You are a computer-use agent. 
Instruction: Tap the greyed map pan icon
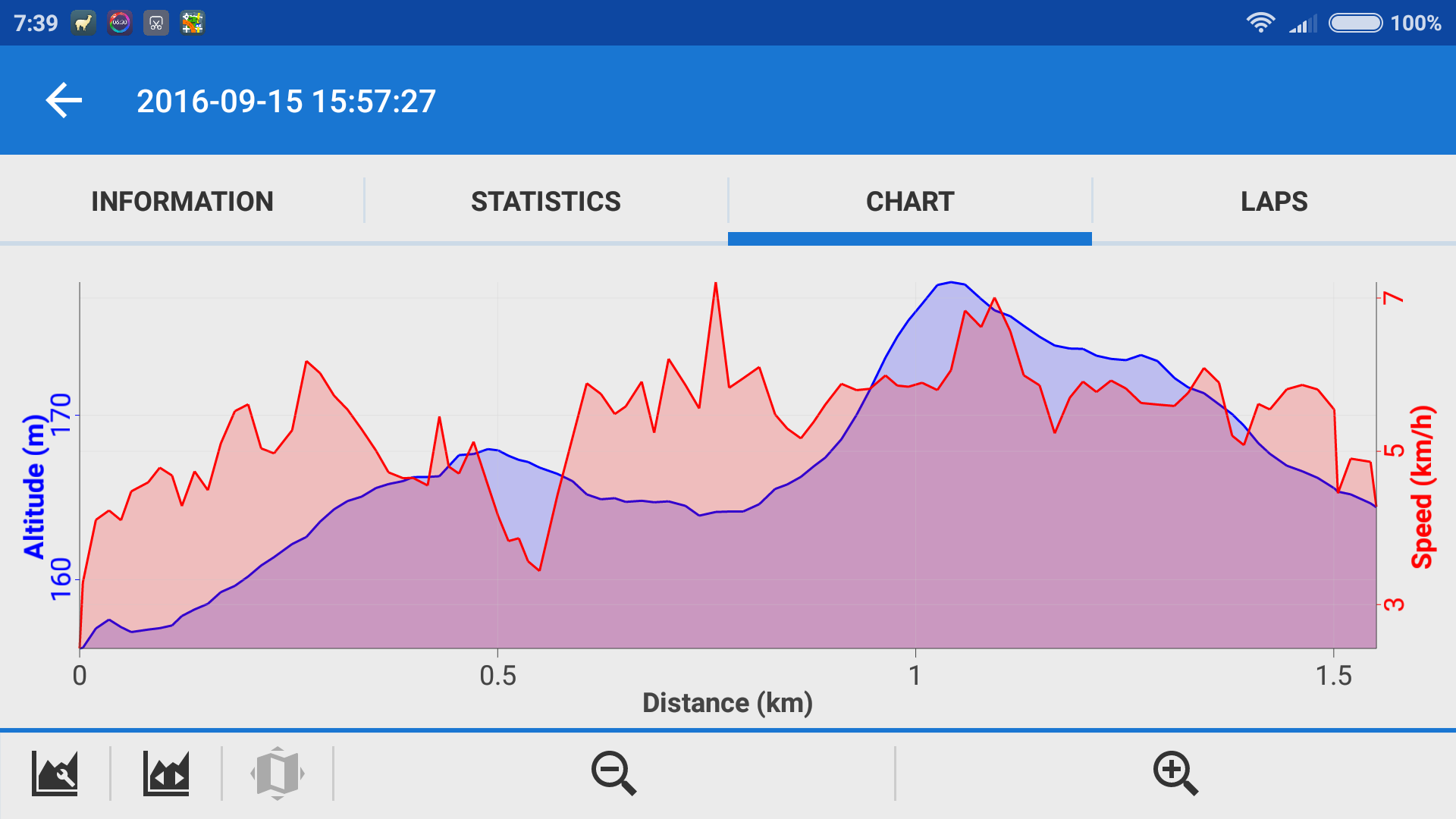(x=278, y=773)
